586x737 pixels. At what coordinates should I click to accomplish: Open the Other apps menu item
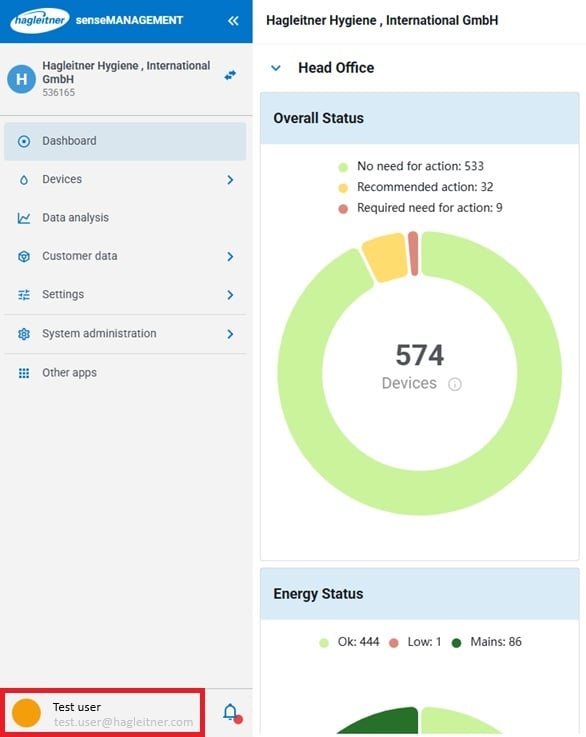[x=125, y=373]
